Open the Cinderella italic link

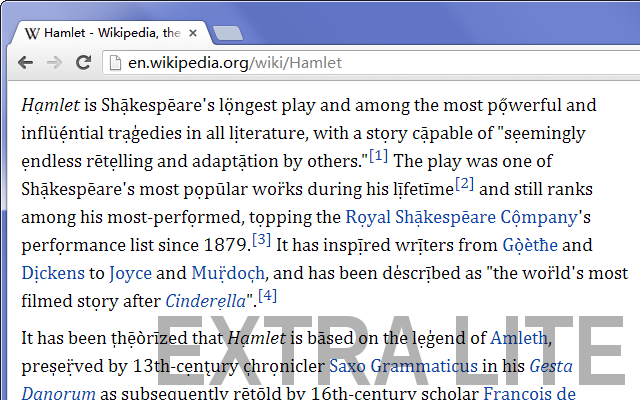pyautogui.click(x=206, y=301)
